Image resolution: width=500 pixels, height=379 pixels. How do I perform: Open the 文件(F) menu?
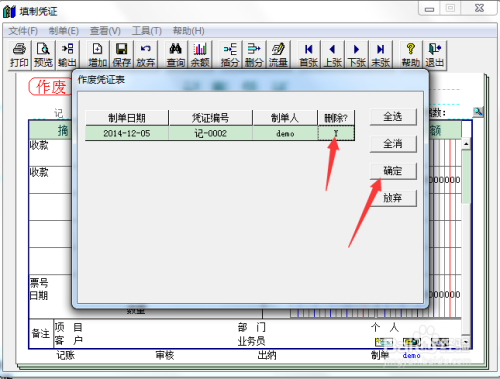click(x=23, y=31)
